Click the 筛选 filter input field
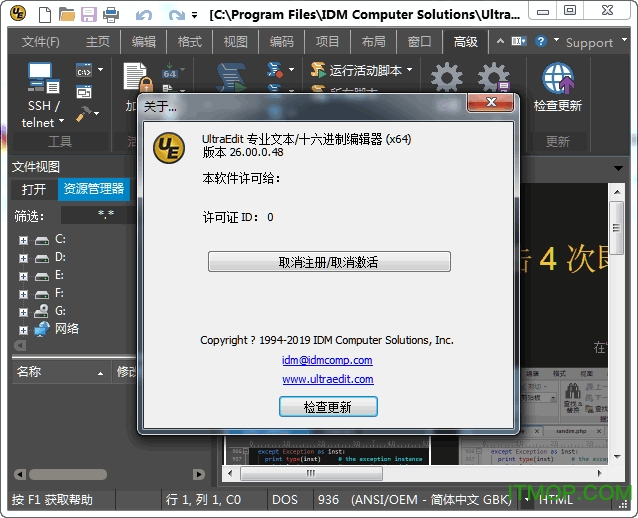 (98, 215)
